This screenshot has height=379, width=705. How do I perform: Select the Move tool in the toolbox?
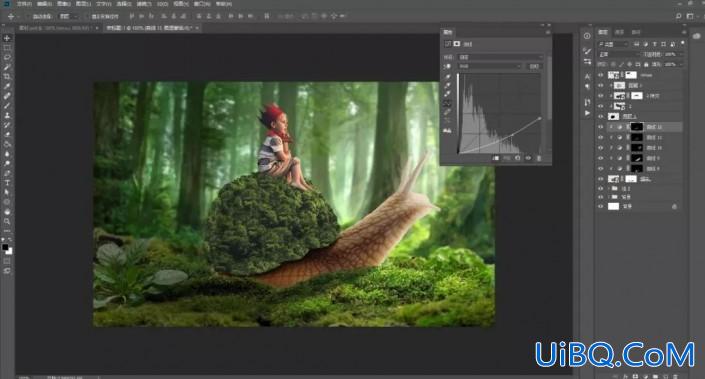[7, 38]
